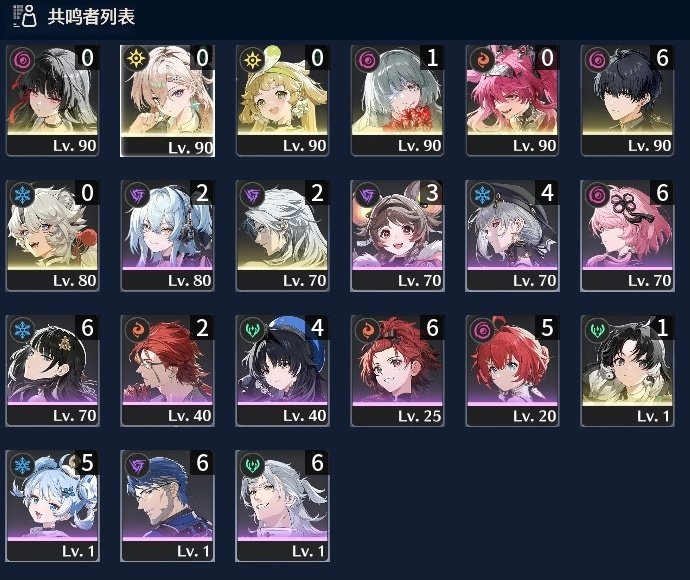Select the highlighted blonde character with sun element
The image size is (690, 580).
coord(167,100)
